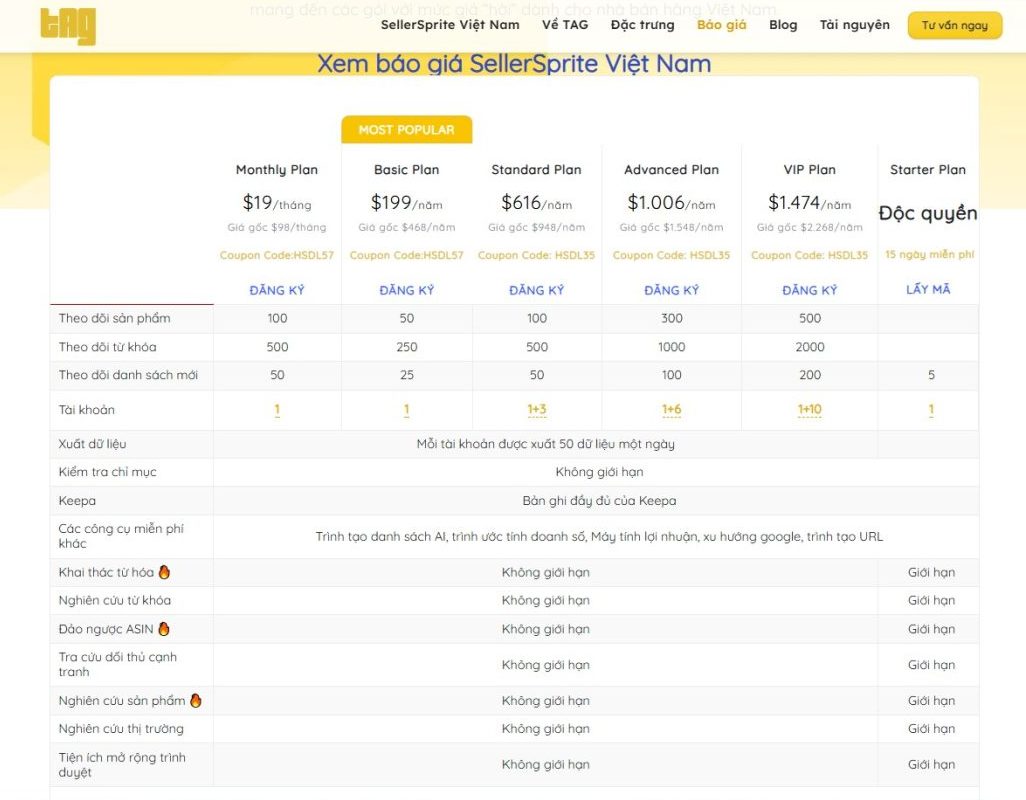Click 'Tra cứu đối thủ cạnh tranh' label
This screenshot has height=800, width=1026.
(118, 664)
